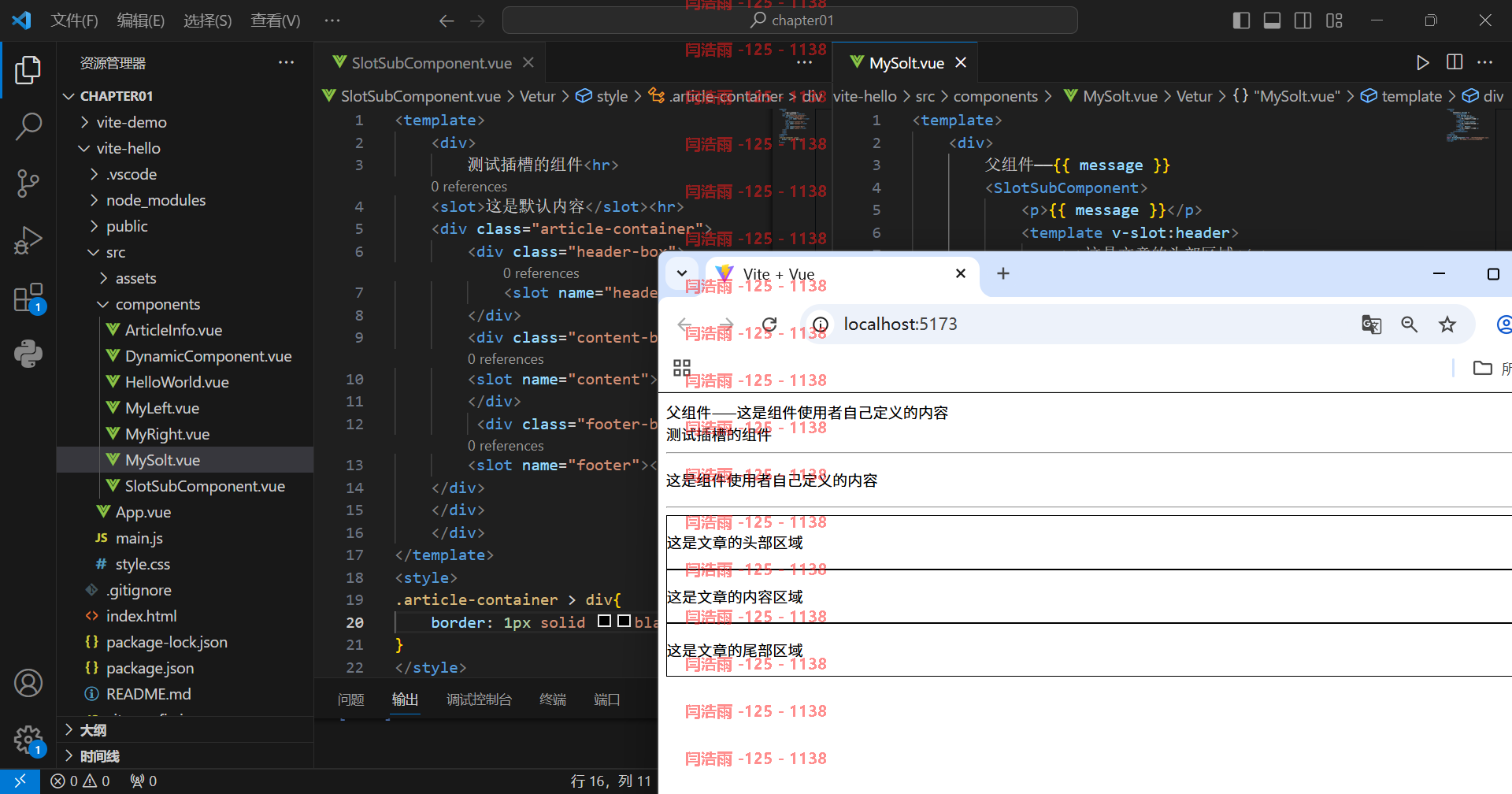Open the 编辑(E) menu

[141, 20]
